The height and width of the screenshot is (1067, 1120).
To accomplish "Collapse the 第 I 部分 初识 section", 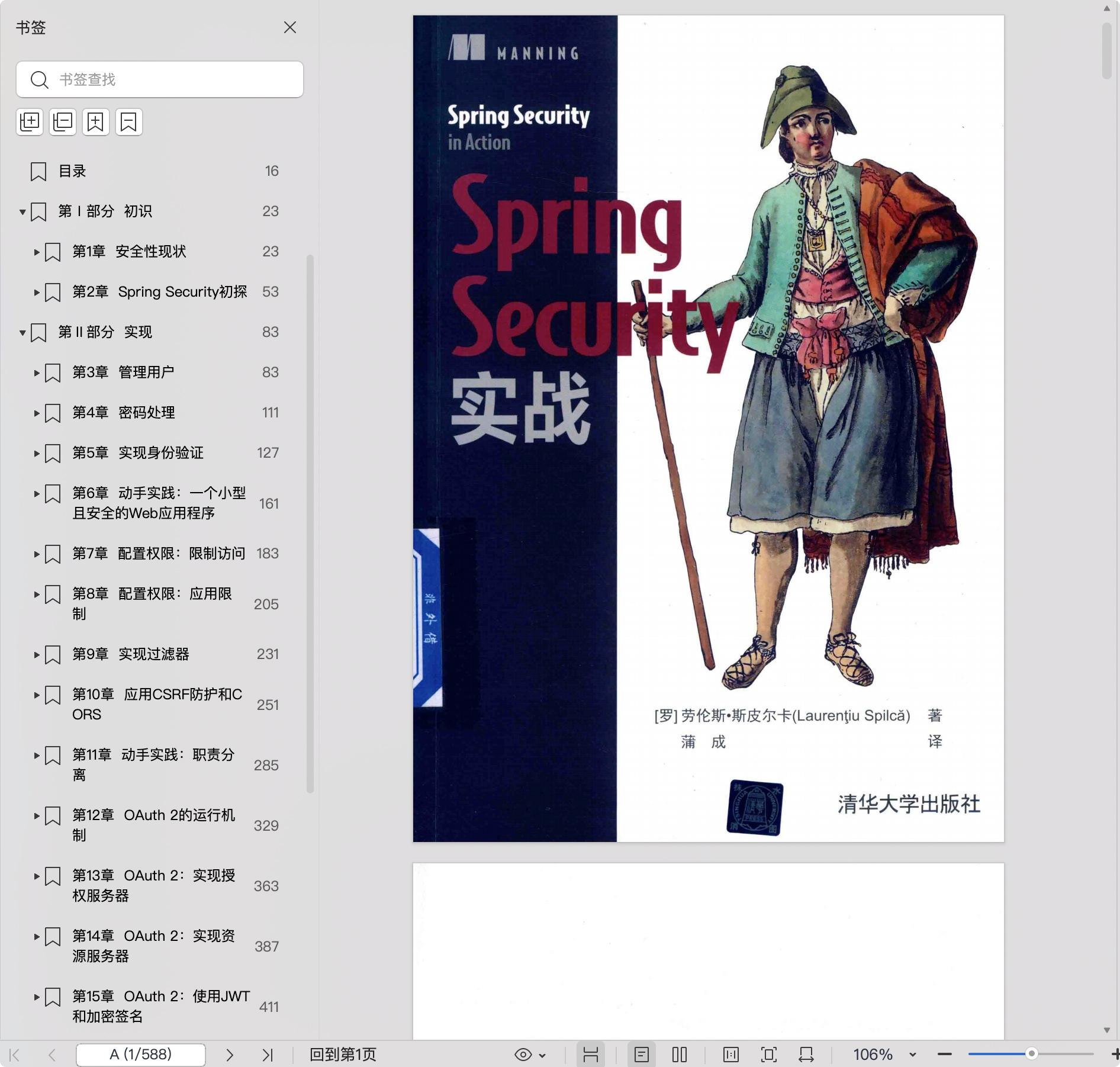I will 22,211.
